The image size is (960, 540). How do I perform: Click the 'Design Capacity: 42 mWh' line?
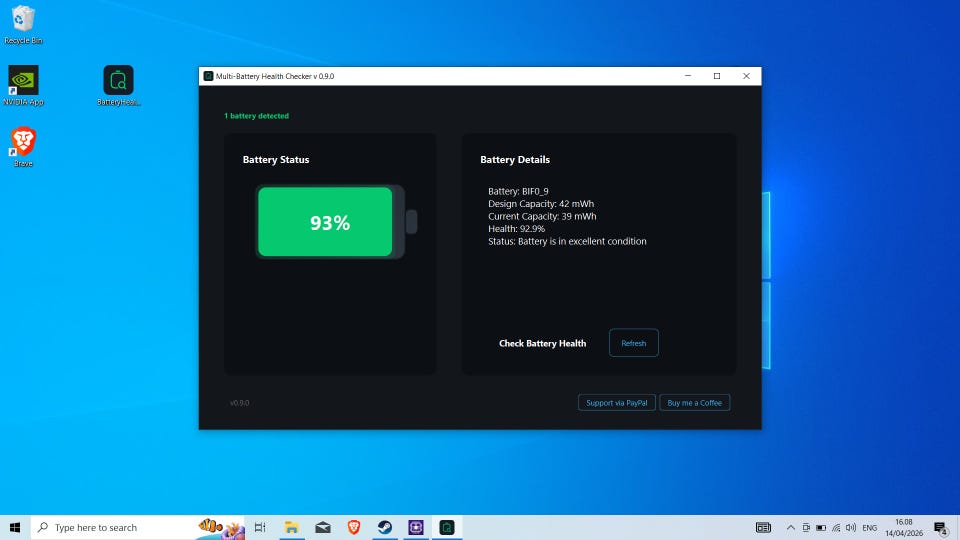(541, 204)
